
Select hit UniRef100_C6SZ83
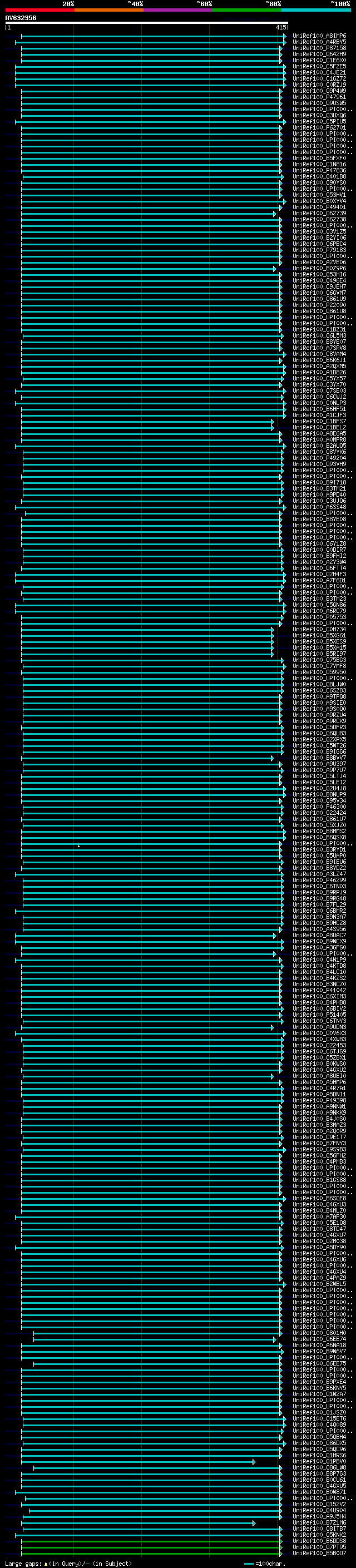(x=319, y=691)
